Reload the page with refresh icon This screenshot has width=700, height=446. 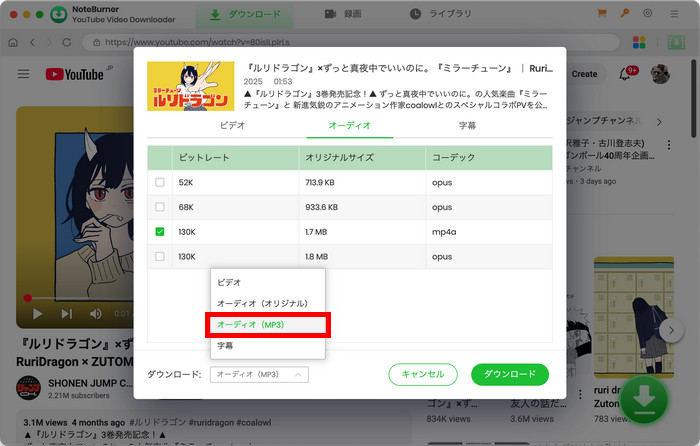(67, 42)
